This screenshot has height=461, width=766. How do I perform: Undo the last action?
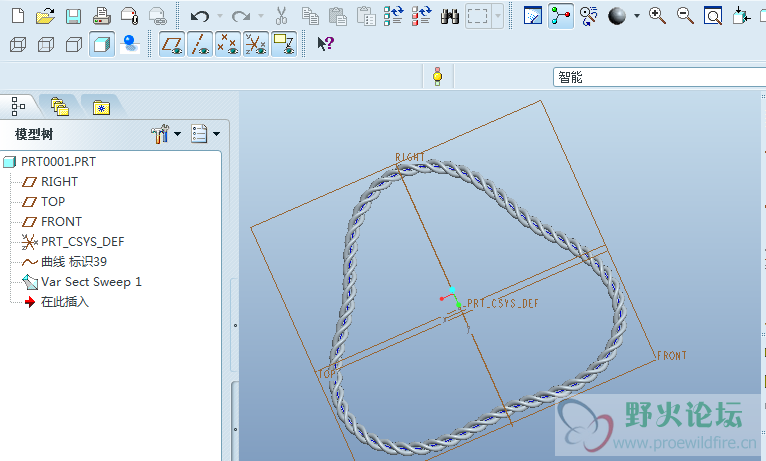tap(199, 17)
